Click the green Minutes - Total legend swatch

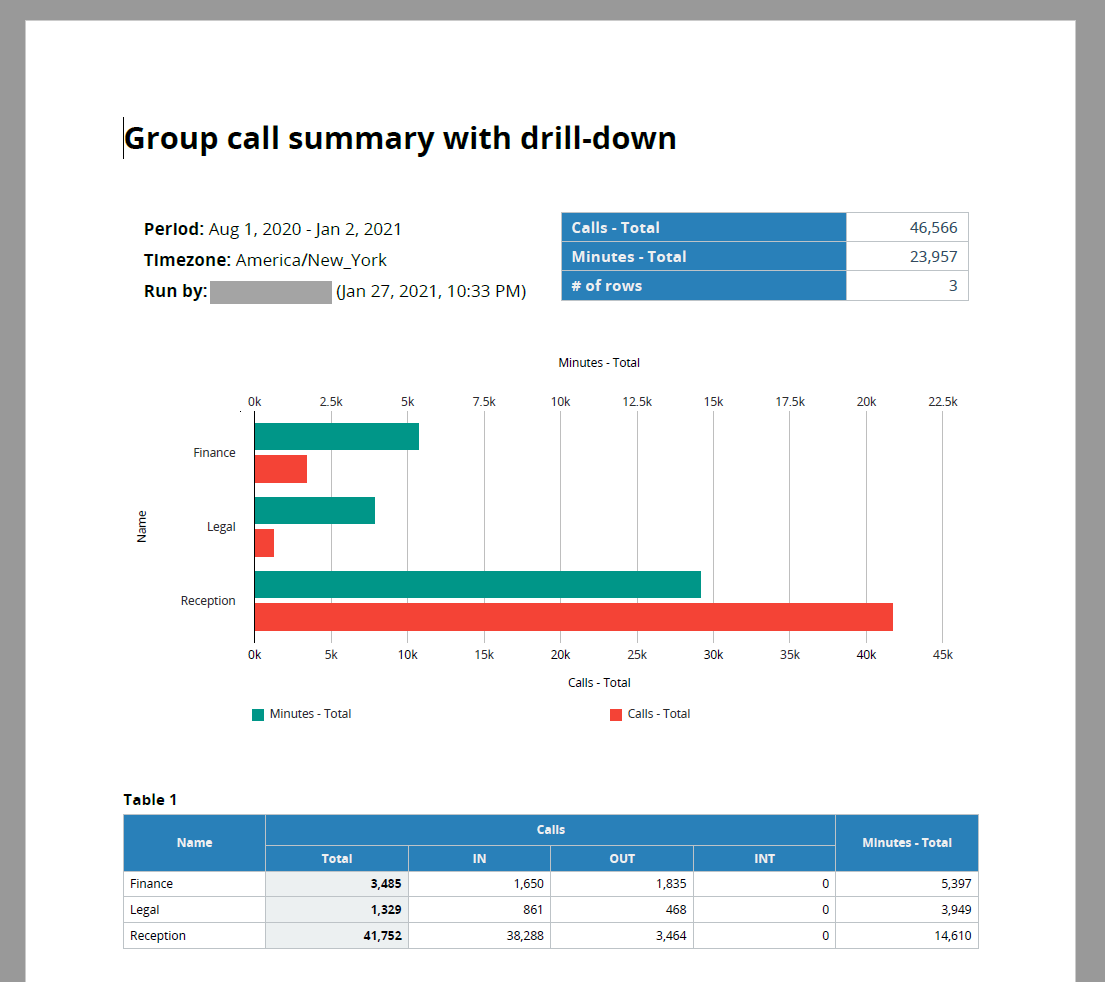click(x=258, y=714)
